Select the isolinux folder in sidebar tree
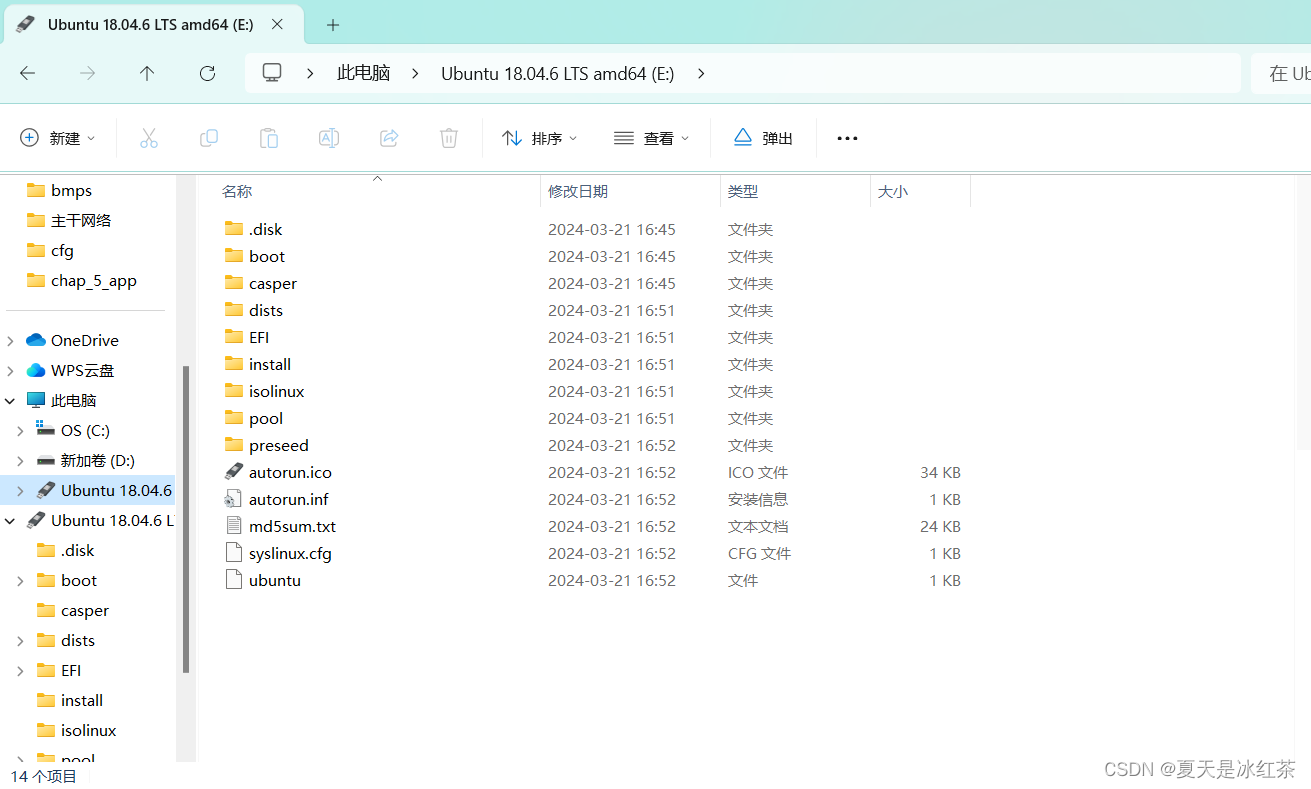Image resolution: width=1311 pixels, height=789 pixels. tap(88, 730)
